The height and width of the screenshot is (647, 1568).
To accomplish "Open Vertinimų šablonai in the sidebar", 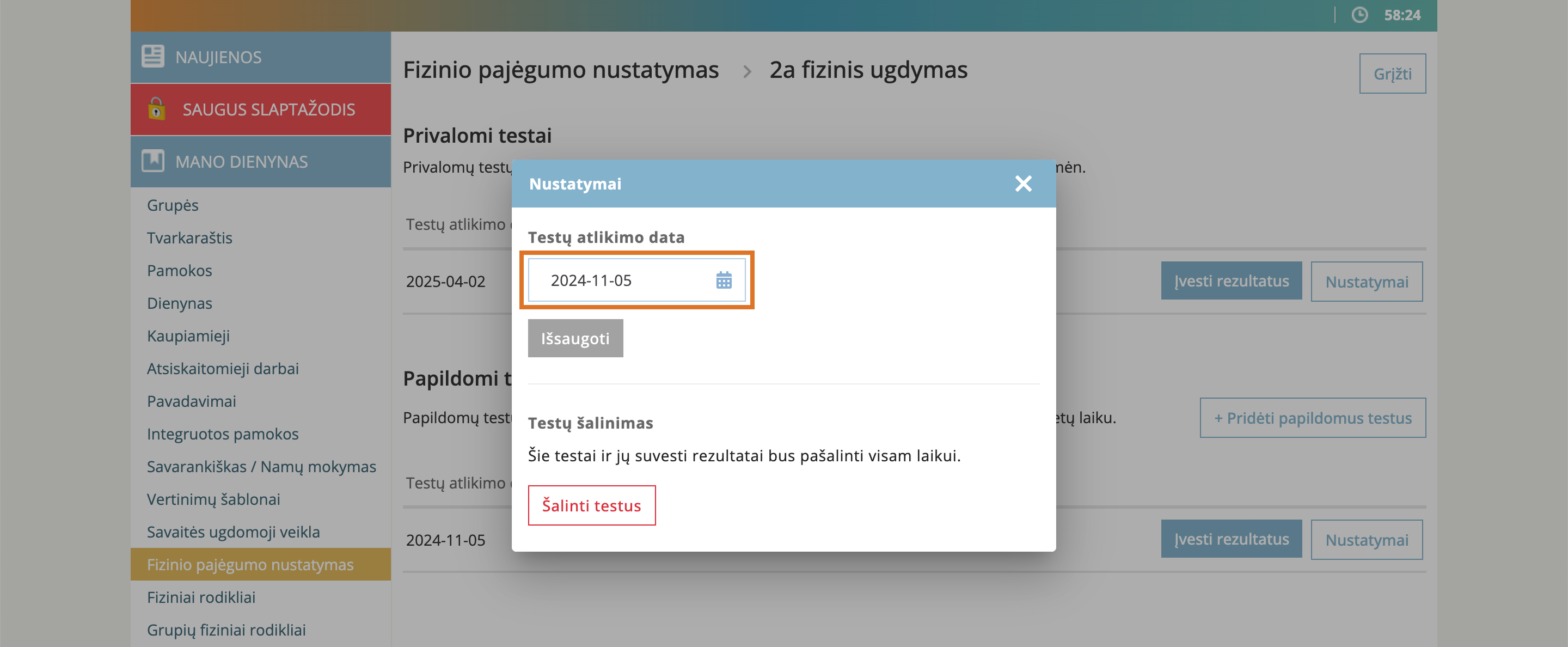I will pos(213,499).
